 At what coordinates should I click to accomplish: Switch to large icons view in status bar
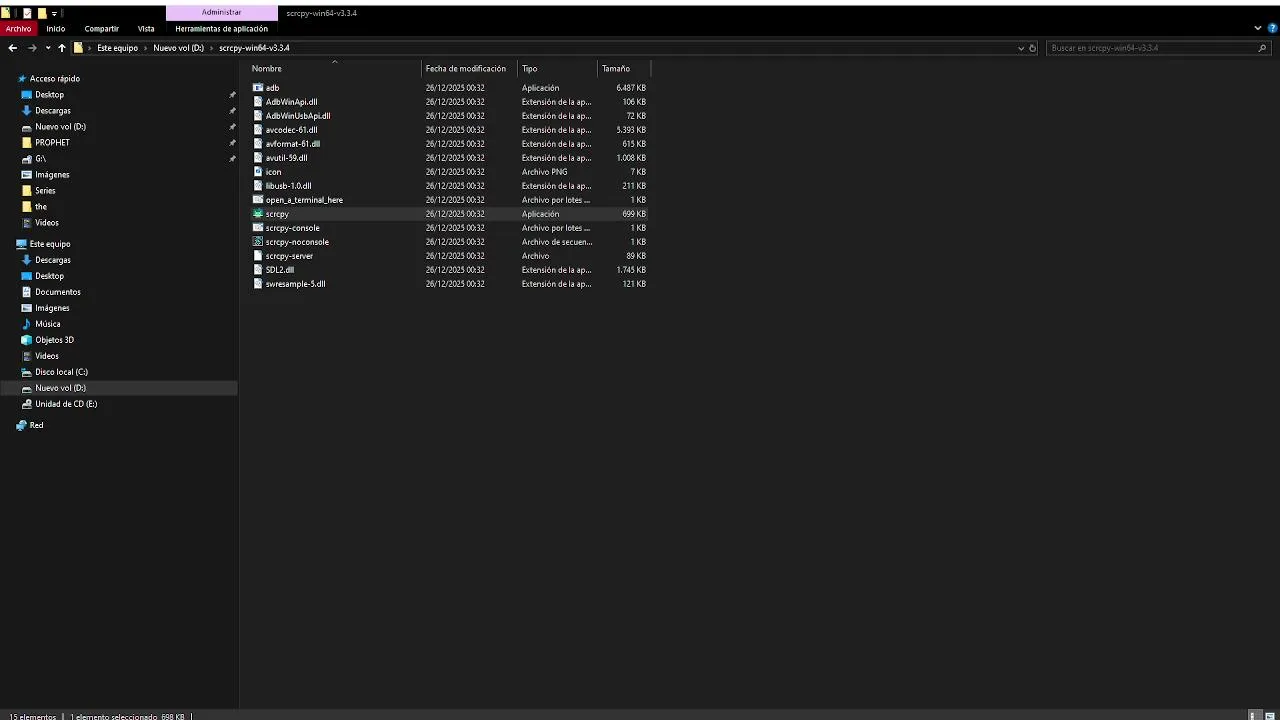(x=1272, y=716)
